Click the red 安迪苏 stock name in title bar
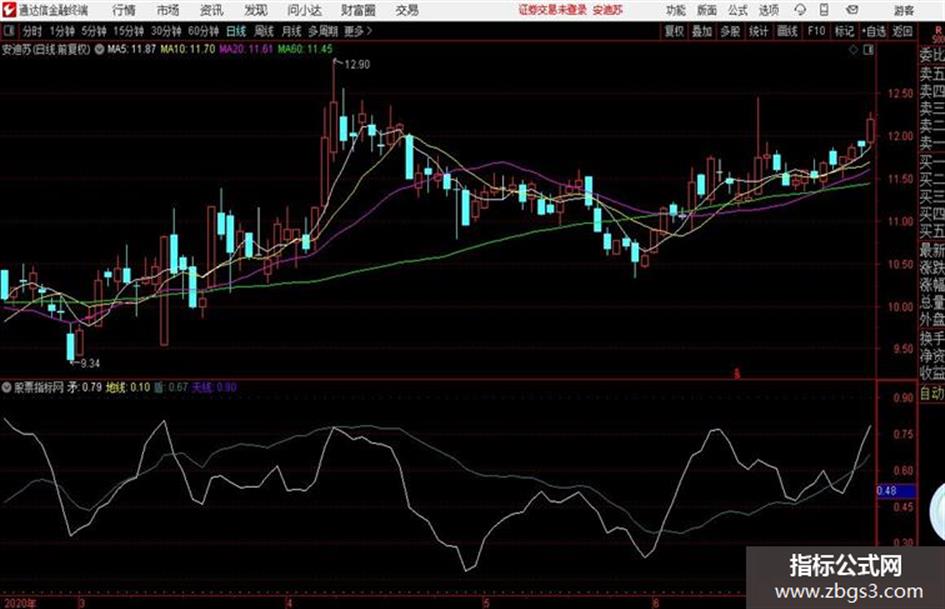The image size is (945, 609). point(608,10)
